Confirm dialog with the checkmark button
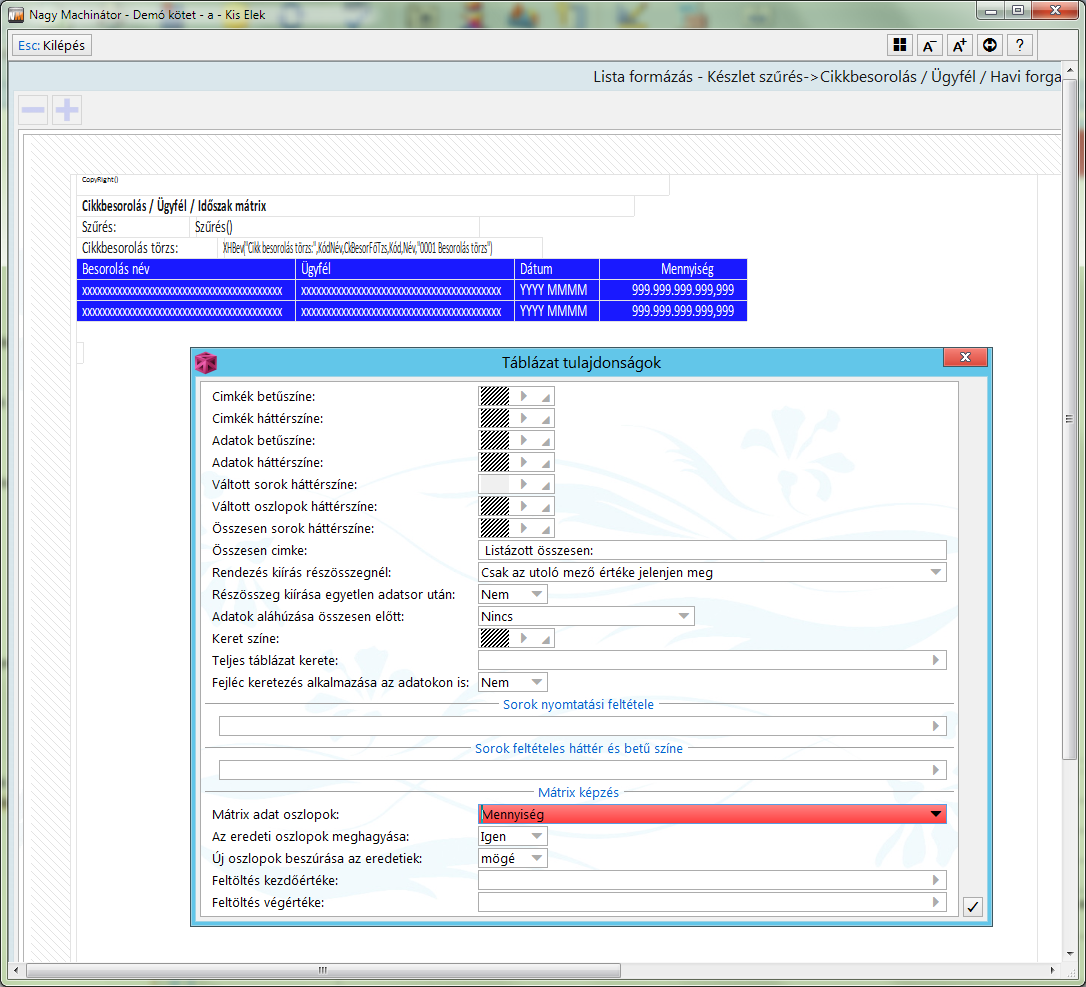The image size is (1086, 987). point(972,906)
